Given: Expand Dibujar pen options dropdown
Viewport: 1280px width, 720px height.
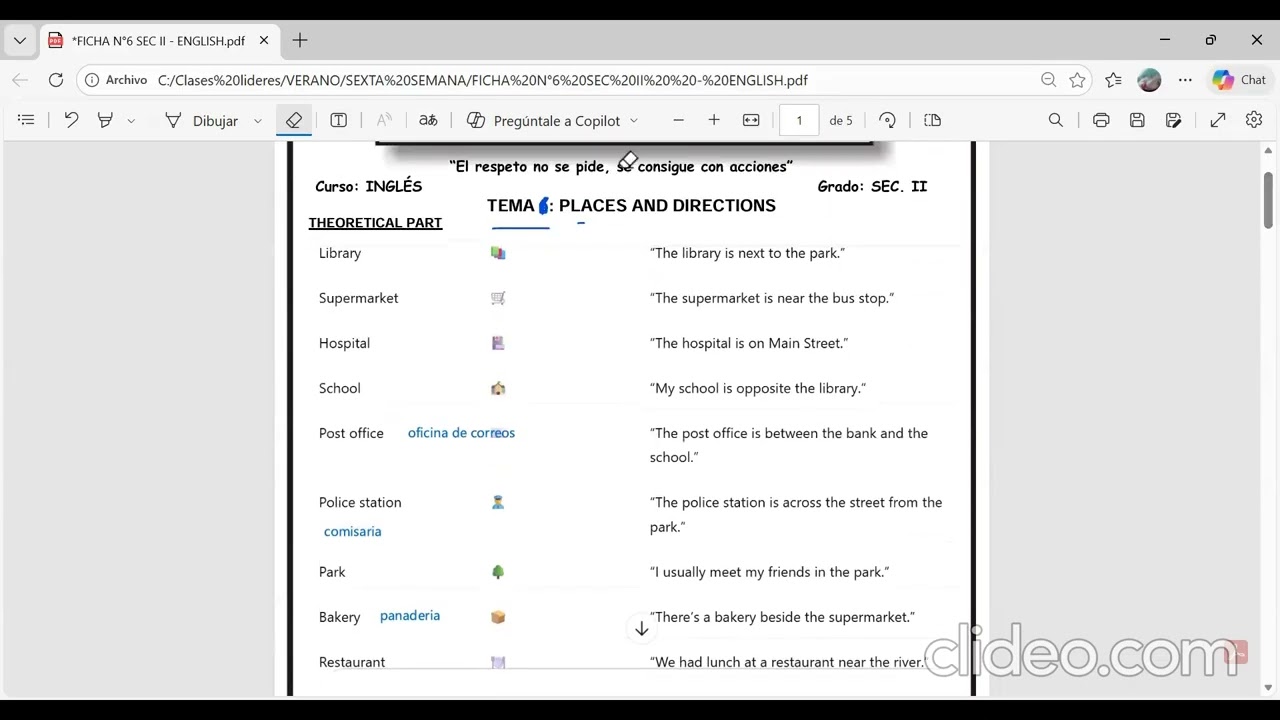Looking at the screenshot, I should click(x=257, y=121).
